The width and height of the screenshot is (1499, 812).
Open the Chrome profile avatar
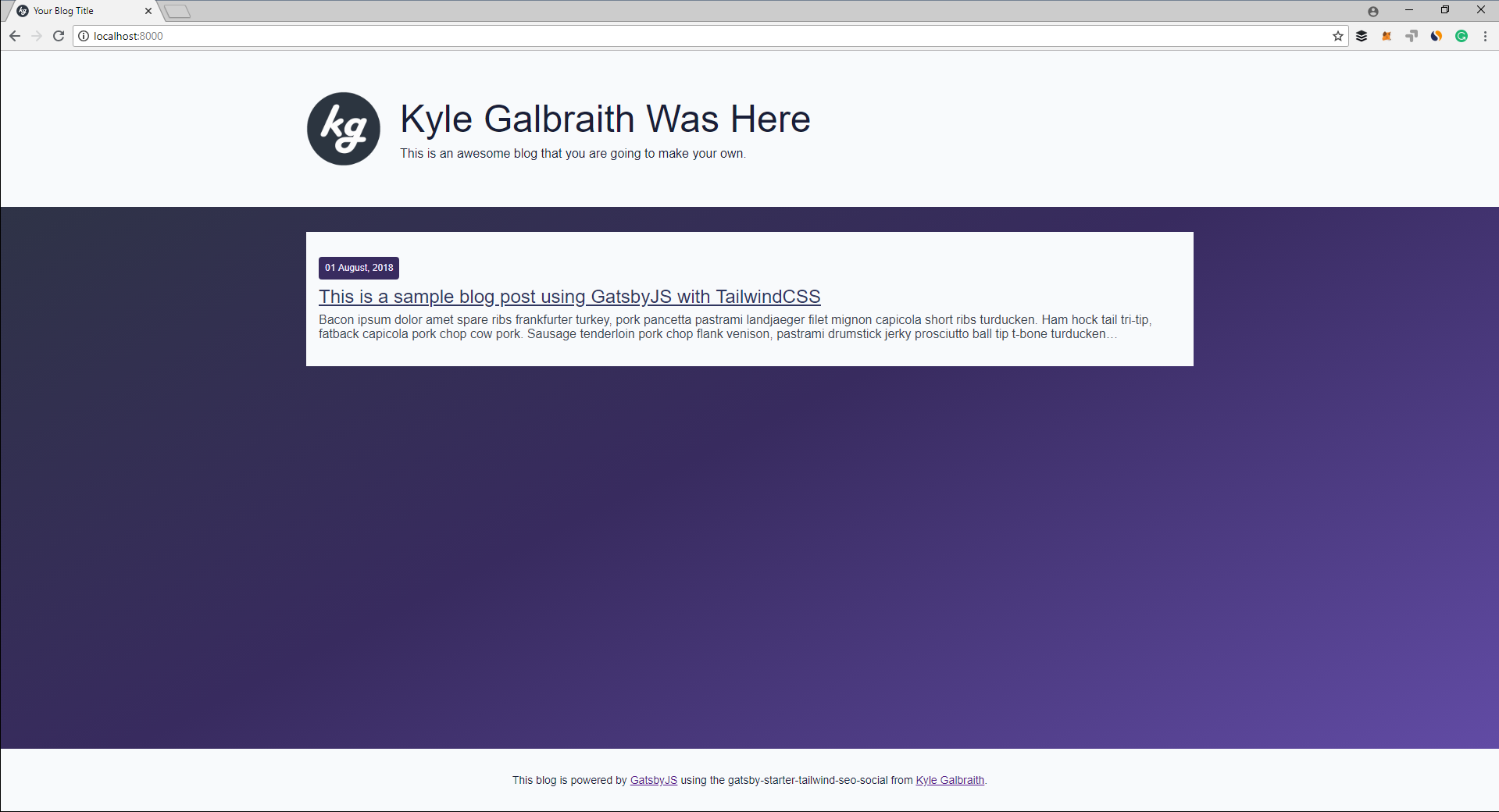tap(1373, 11)
